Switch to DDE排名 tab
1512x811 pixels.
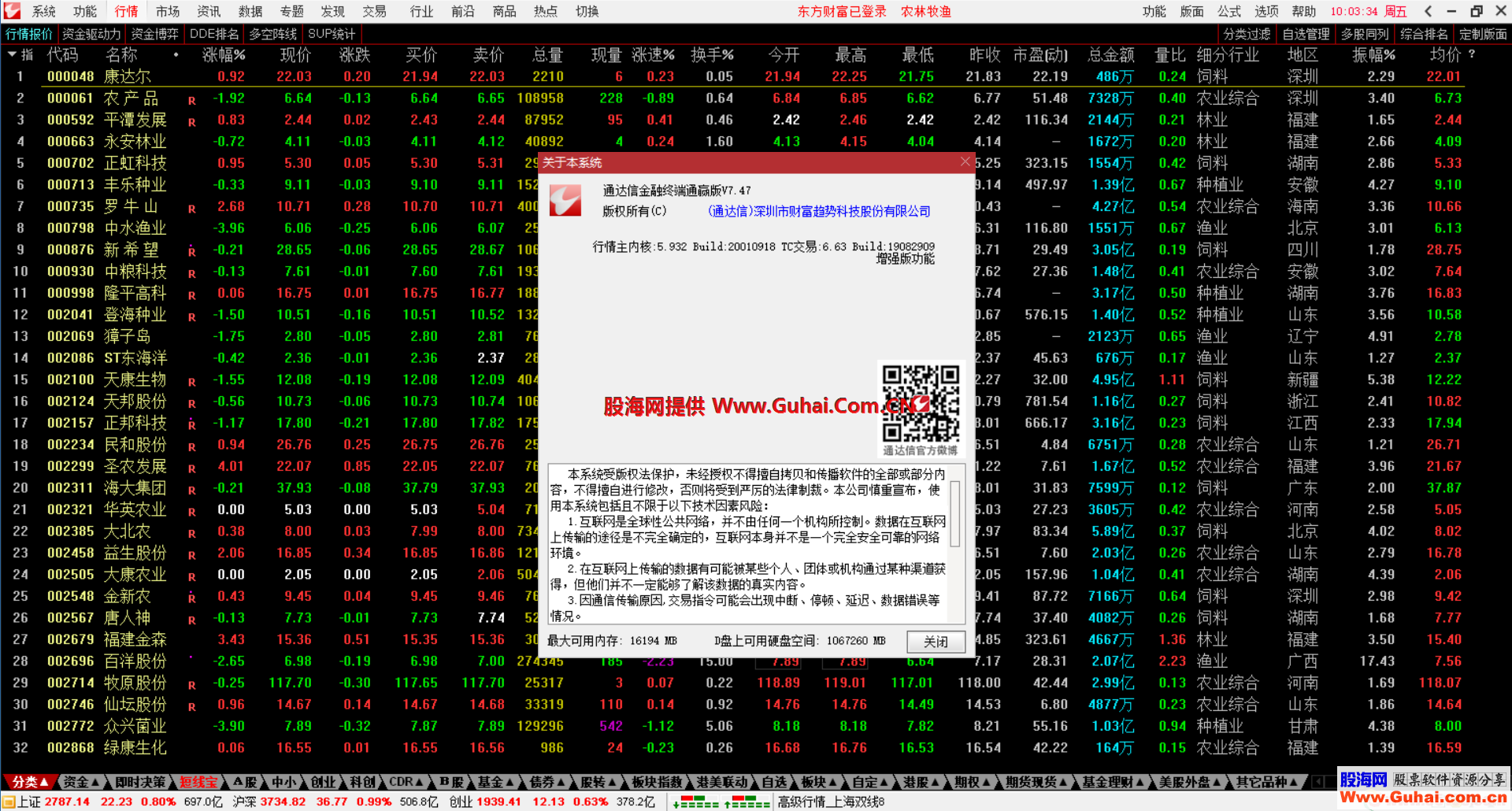tap(214, 34)
